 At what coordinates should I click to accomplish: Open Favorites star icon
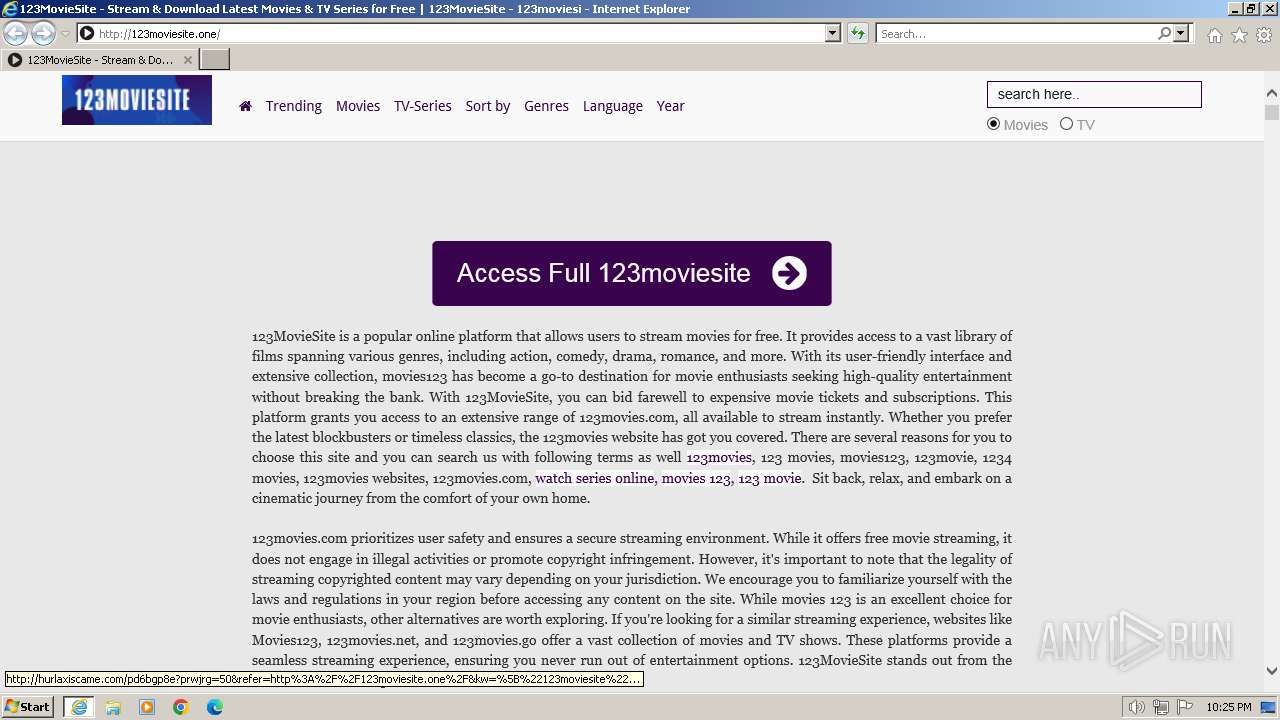1239,35
